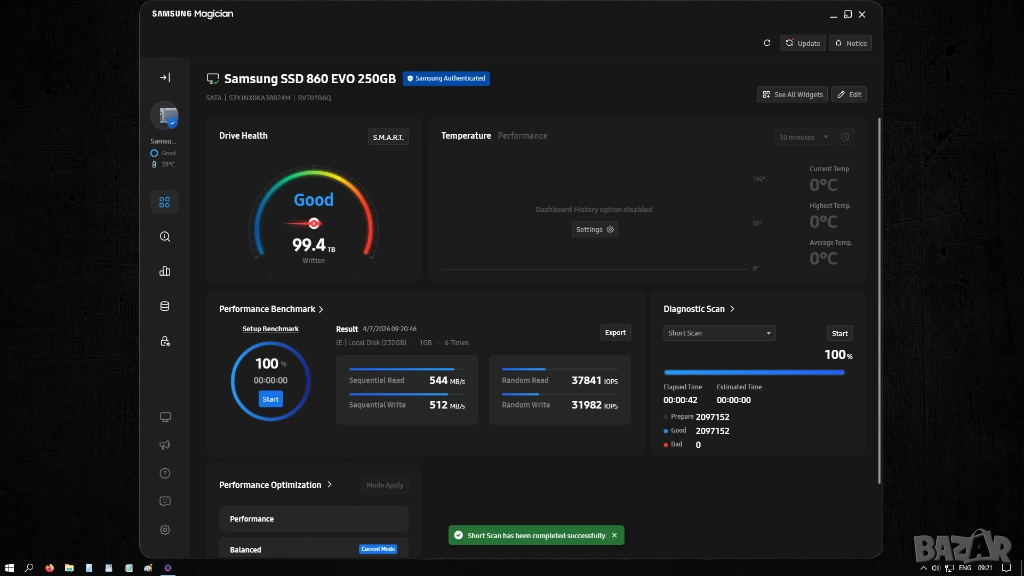Select the Performance optimization mode
Screen dimensions: 1024x576
point(313,519)
